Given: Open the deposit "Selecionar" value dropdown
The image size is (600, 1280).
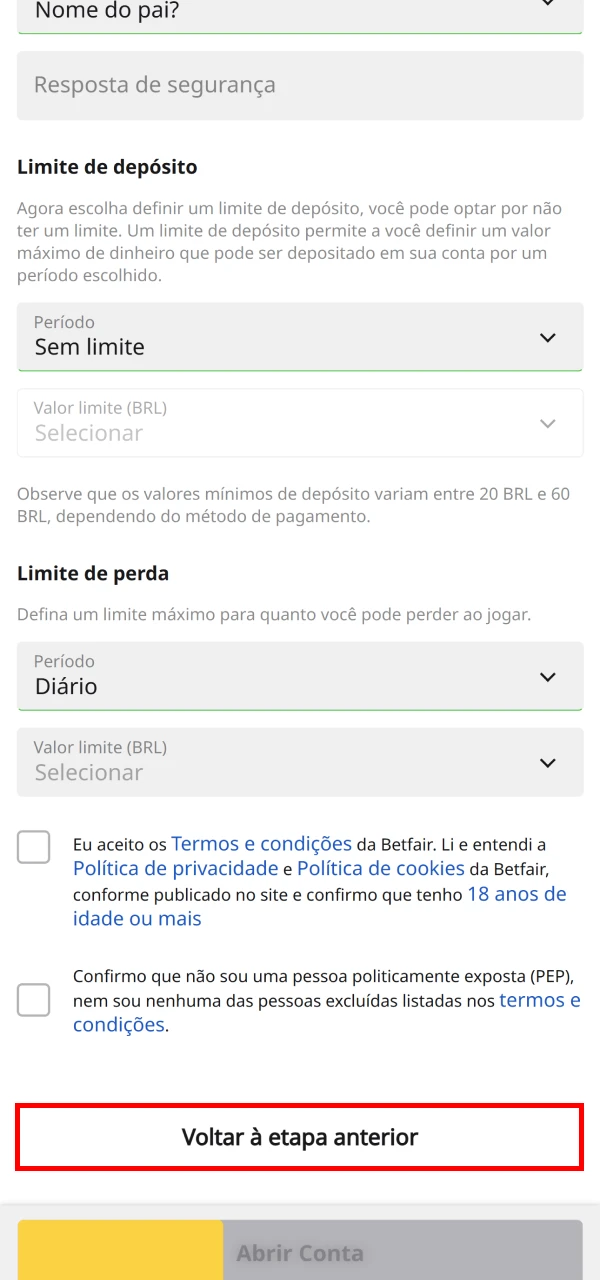Looking at the screenshot, I should (300, 423).
